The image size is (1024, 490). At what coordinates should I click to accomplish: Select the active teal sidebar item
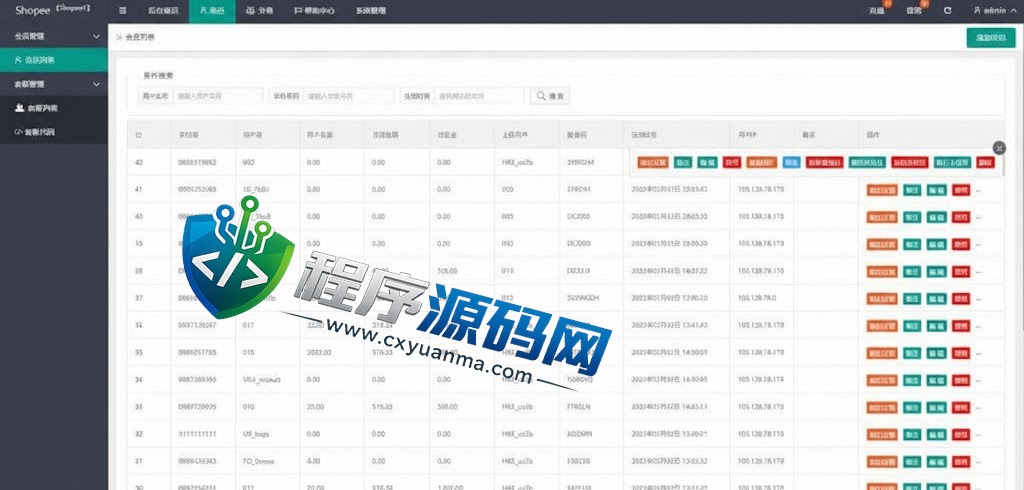[54, 60]
